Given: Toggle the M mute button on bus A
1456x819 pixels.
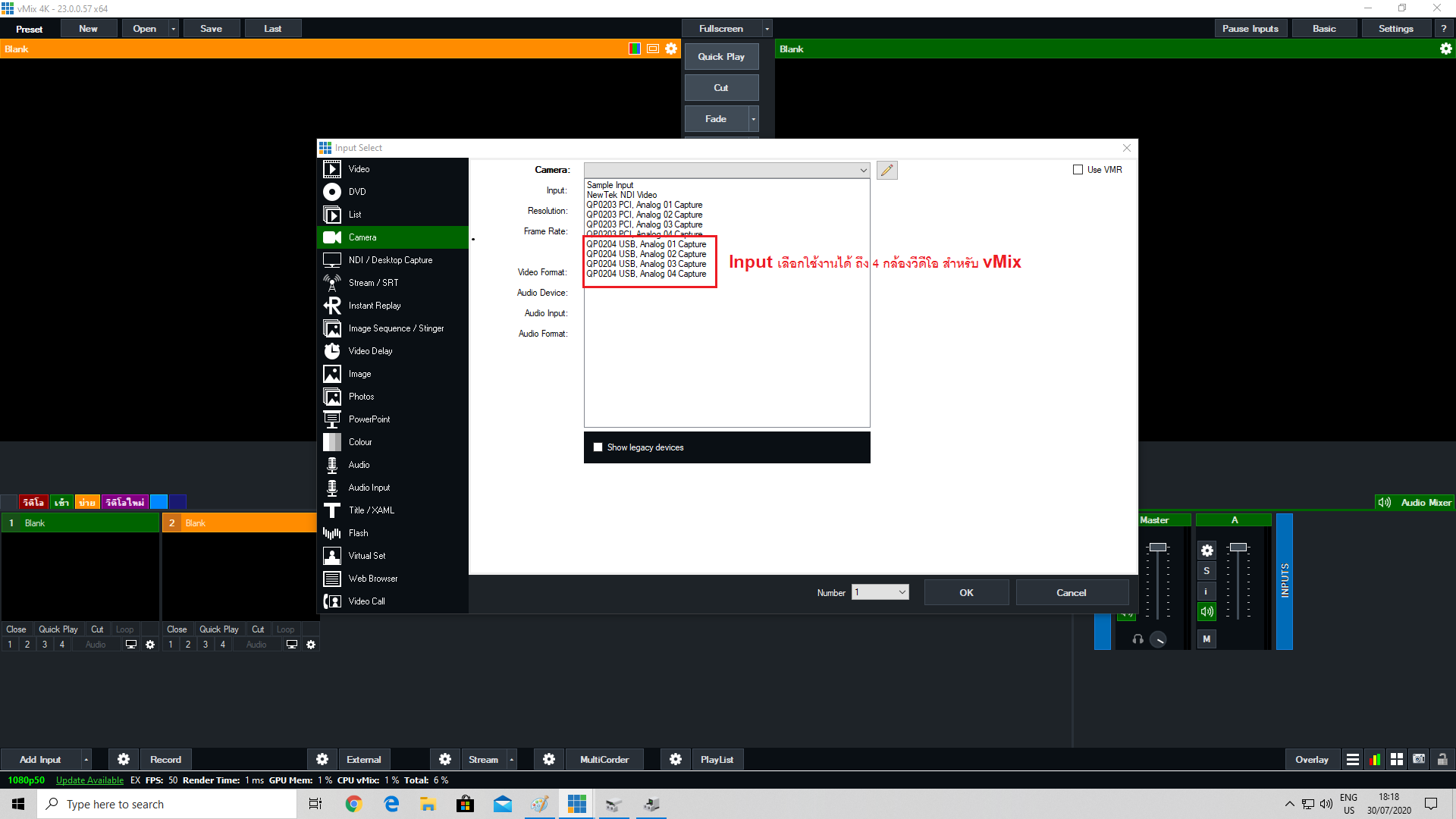Looking at the screenshot, I should [1207, 639].
